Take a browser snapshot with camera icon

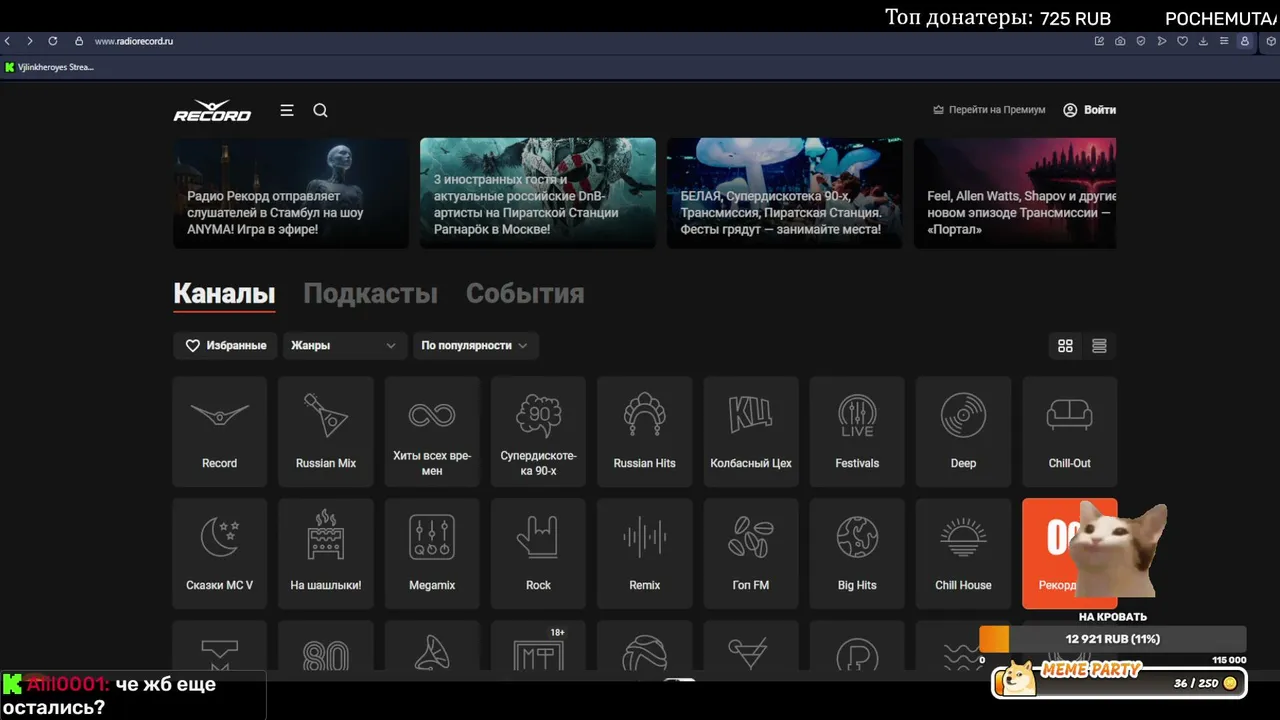pyautogui.click(x=1120, y=41)
